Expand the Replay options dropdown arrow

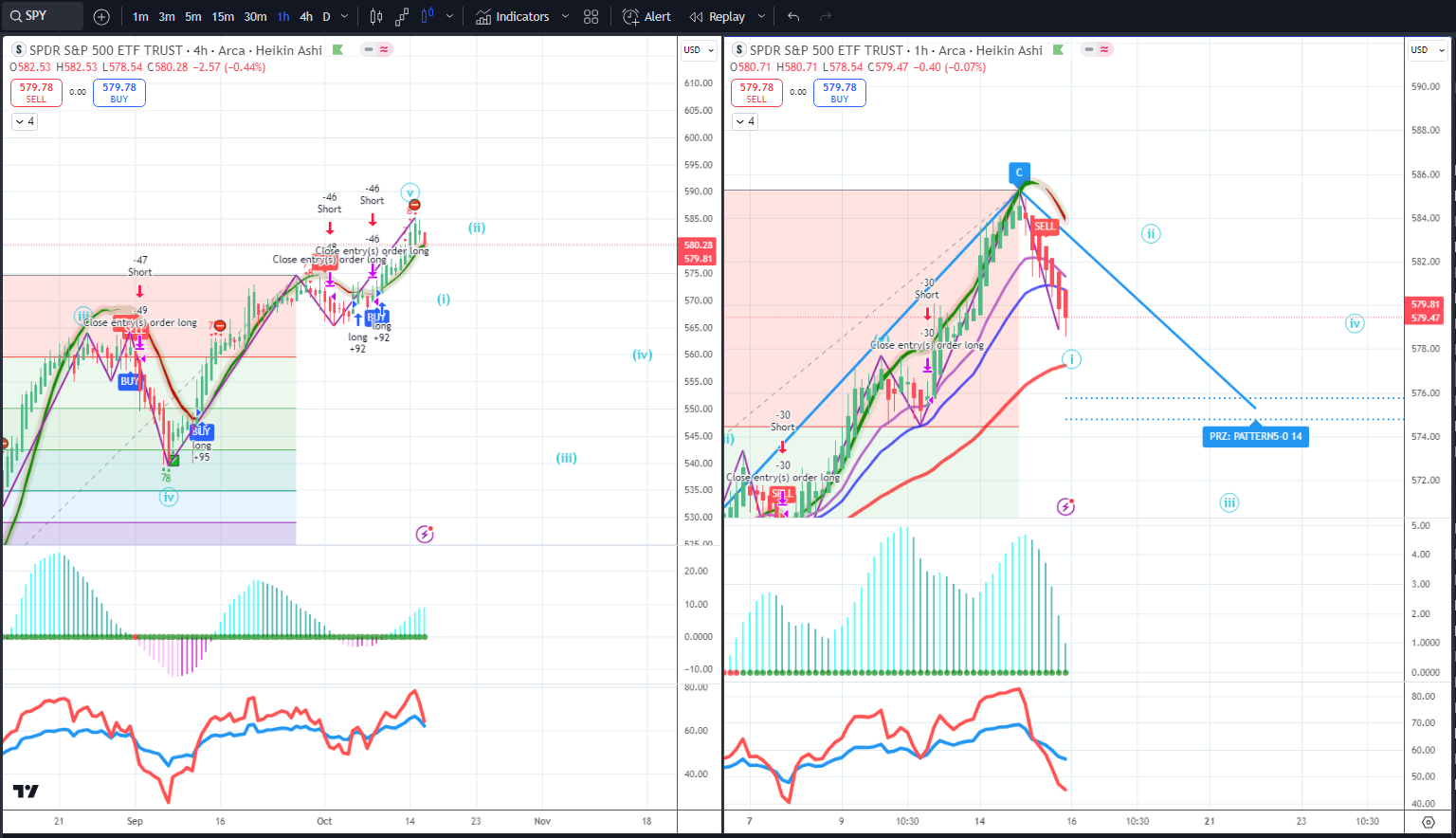click(761, 16)
